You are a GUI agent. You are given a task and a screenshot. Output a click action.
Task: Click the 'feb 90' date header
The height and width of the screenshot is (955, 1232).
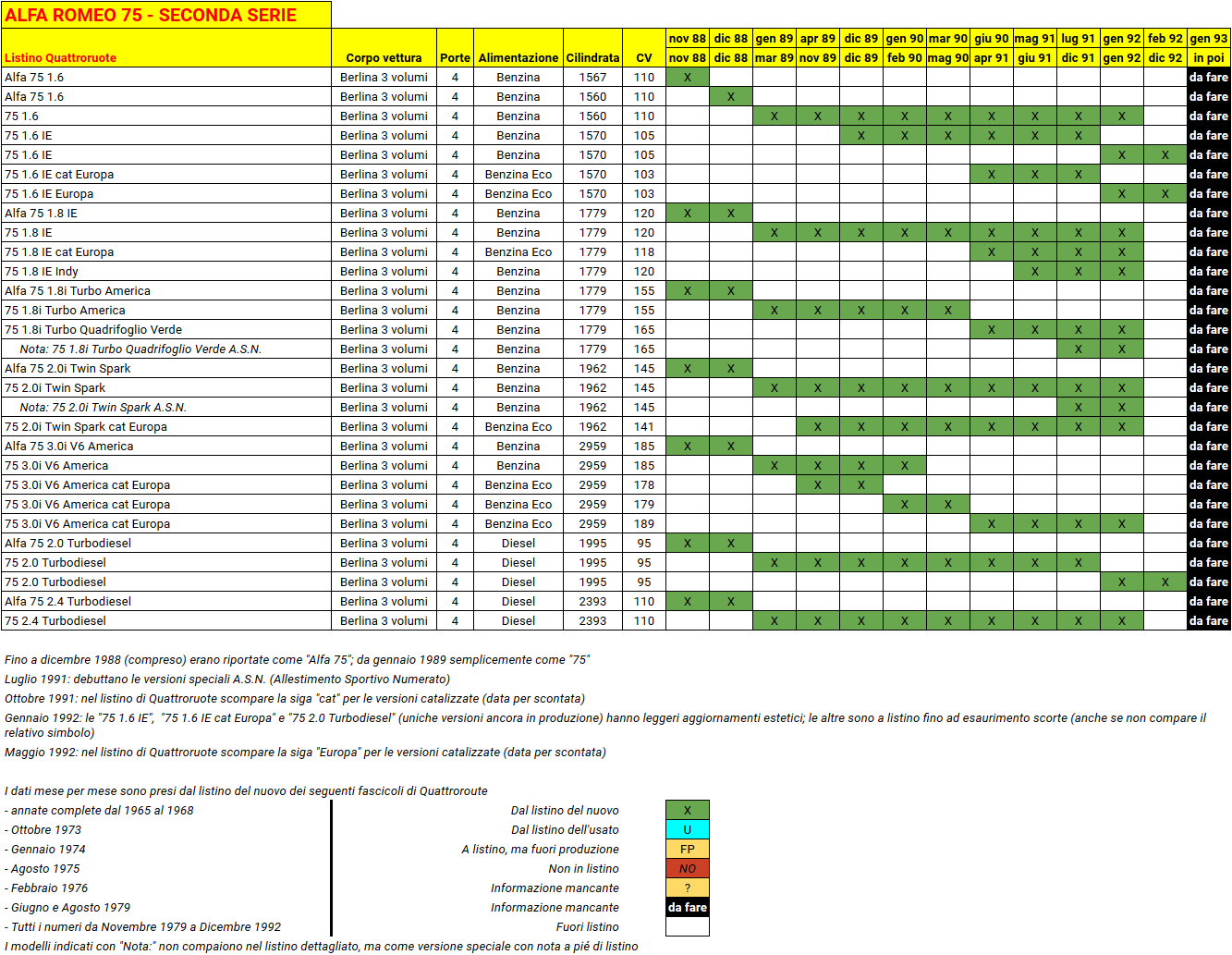(x=905, y=57)
